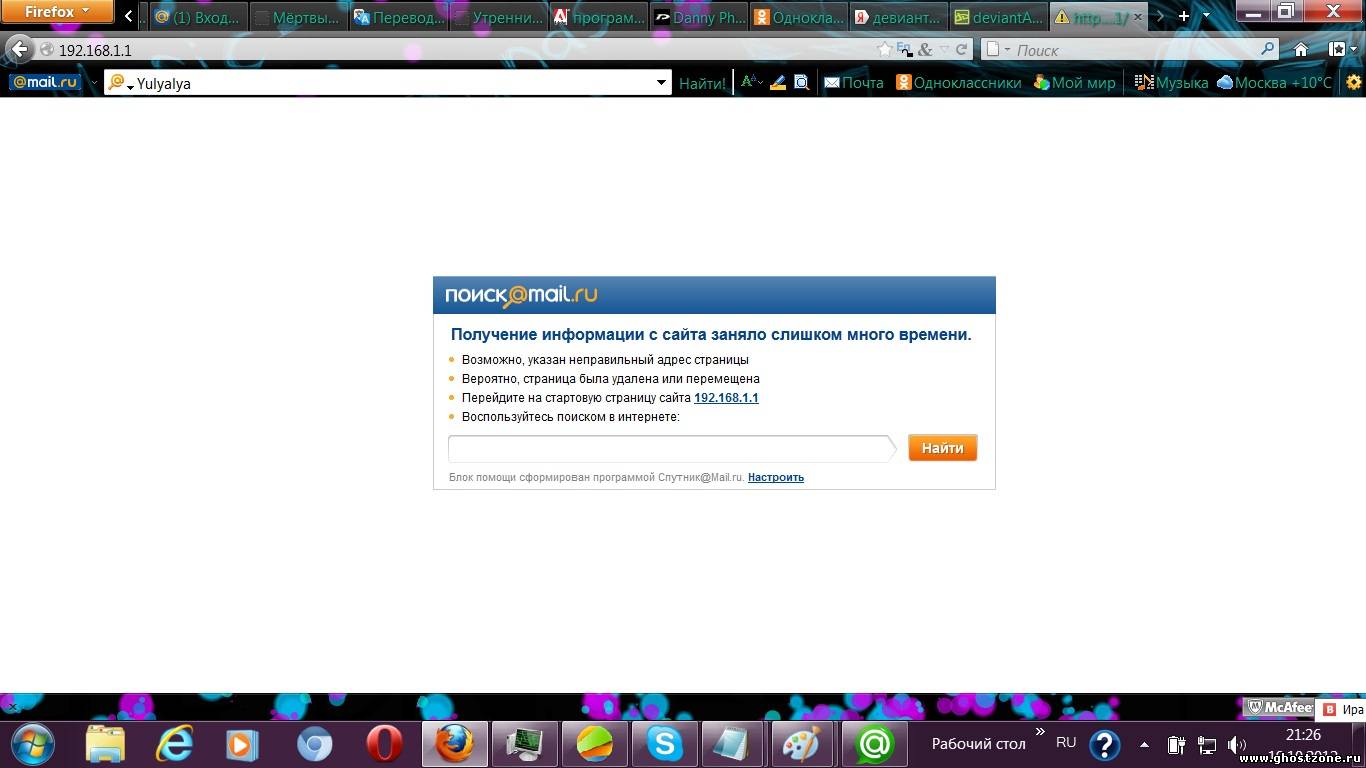
Task: Open the text zoom tool in Mail.ru toolbar
Action: pos(751,83)
